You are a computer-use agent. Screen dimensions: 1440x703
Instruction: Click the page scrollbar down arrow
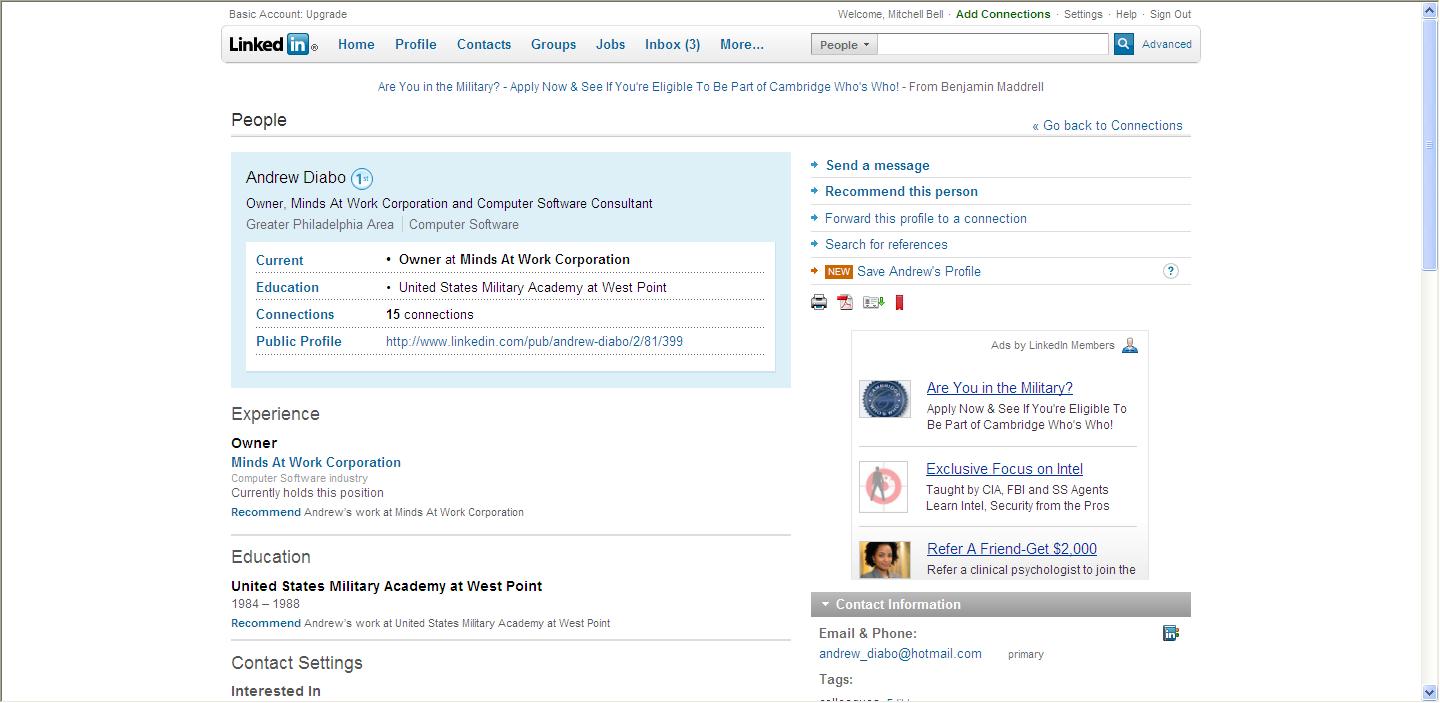pos(1430,691)
